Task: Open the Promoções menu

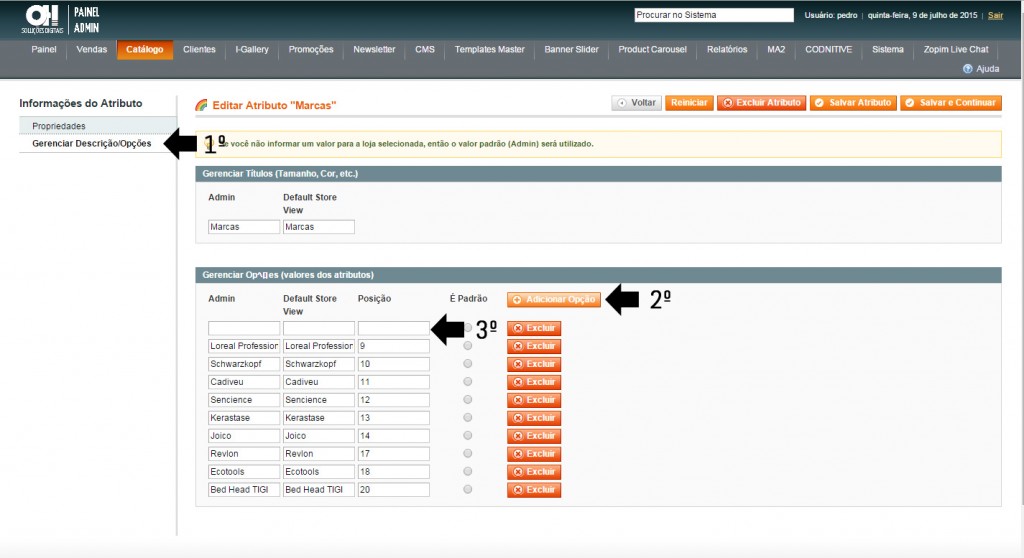Action: pyautogui.click(x=311, y=50)
